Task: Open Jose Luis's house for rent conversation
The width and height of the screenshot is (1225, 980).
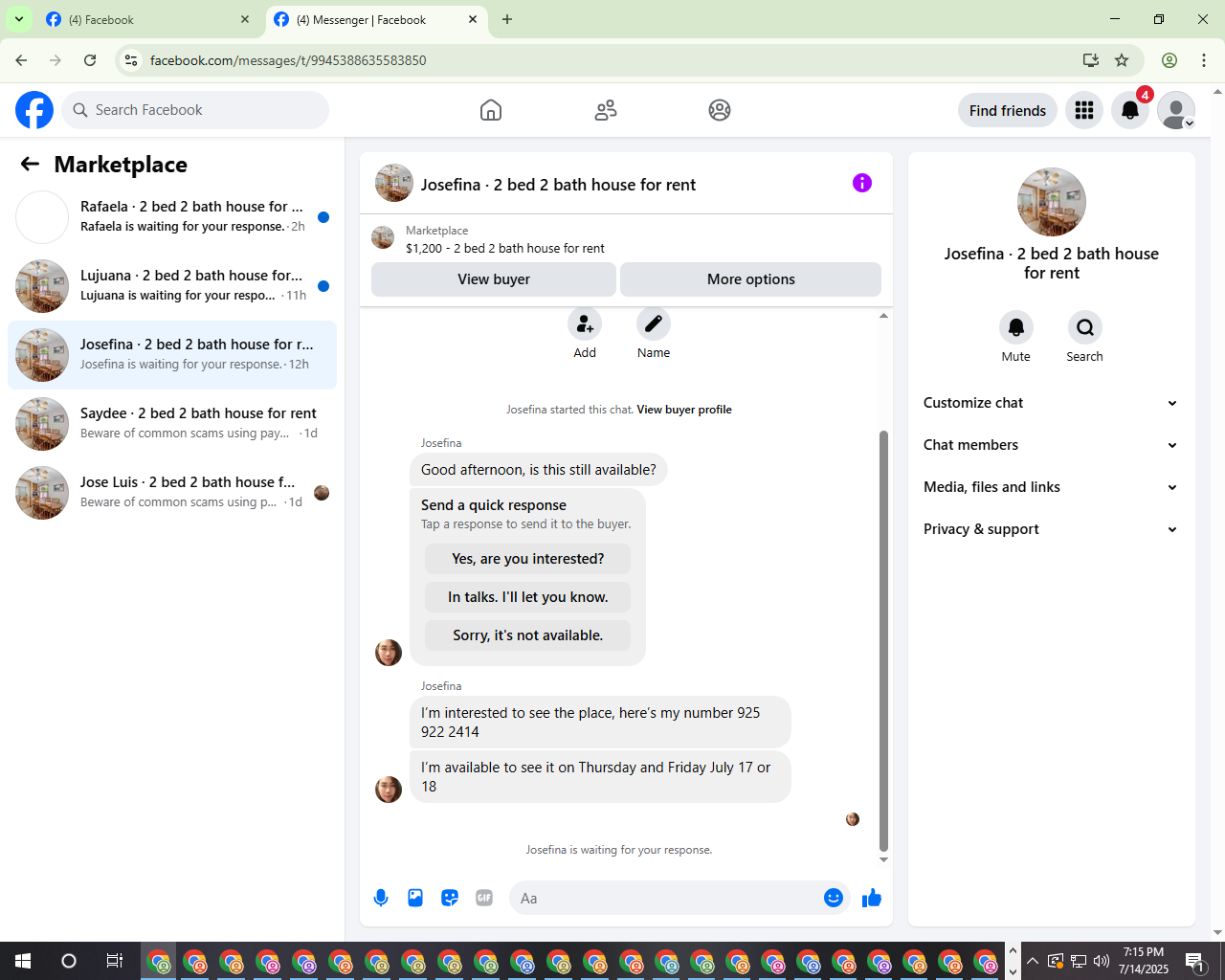Action: [x=172, y=493]
